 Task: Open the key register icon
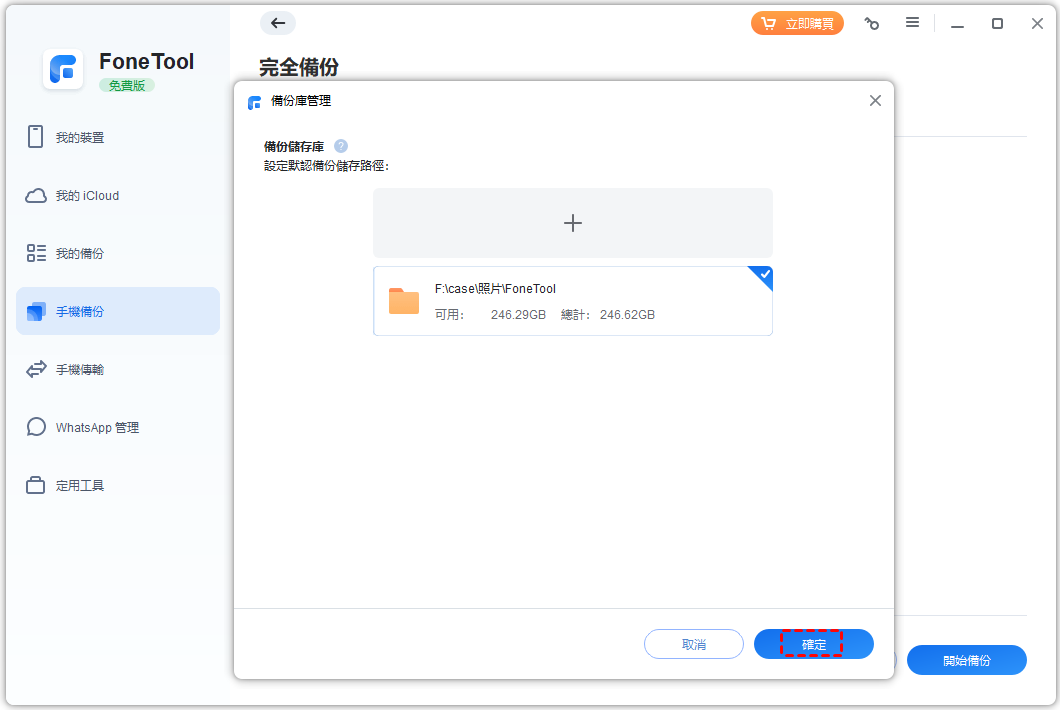pos(871,24)
